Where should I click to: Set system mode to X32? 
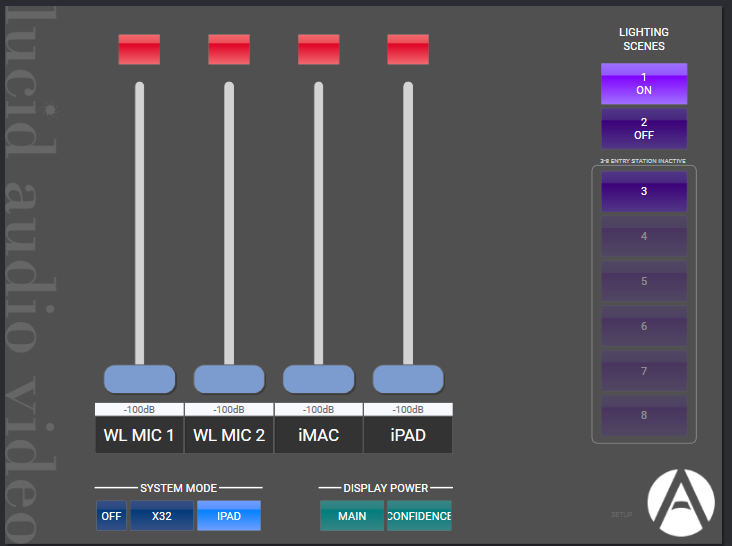(162, 516)
